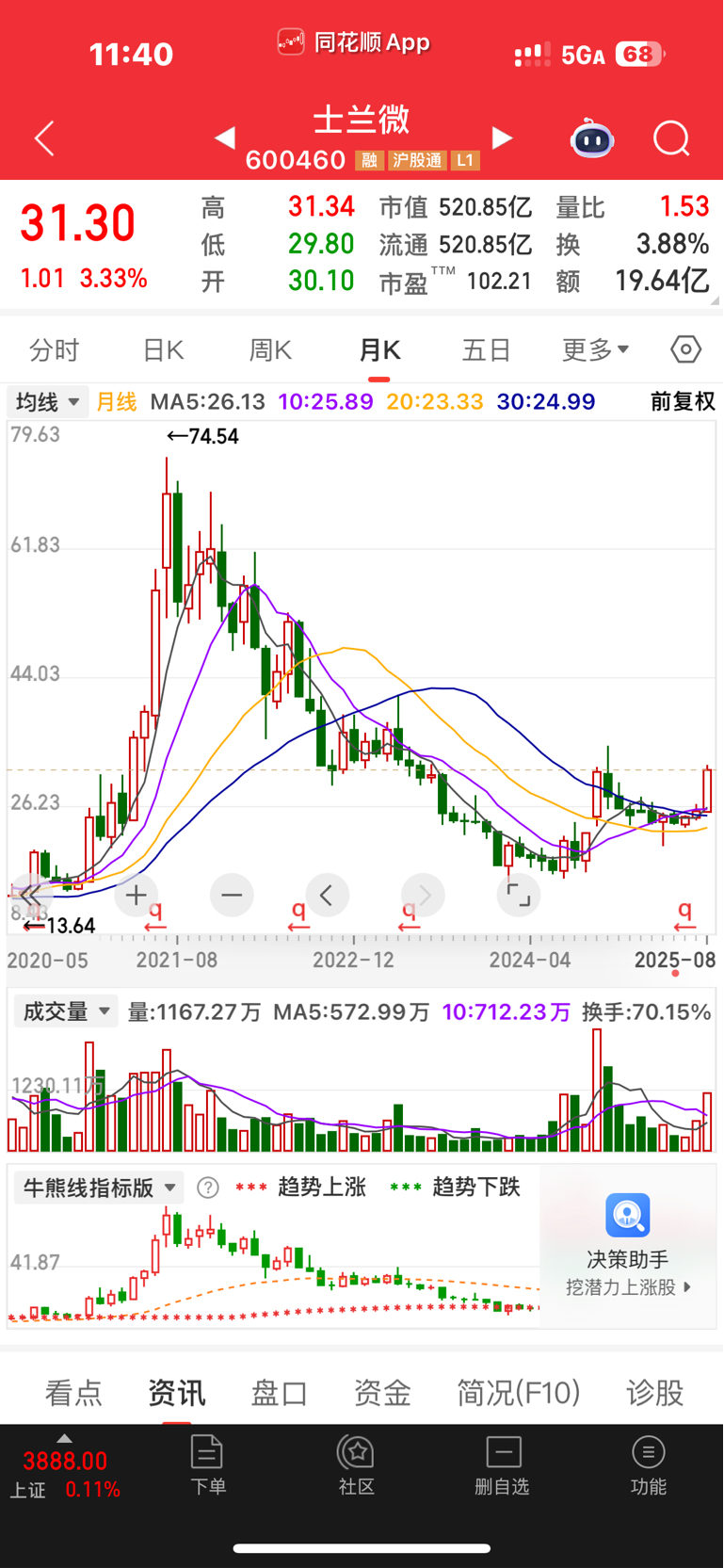Screen dimensions: 724x1568
Task: Switch to 日K tab
Action: 163,350
